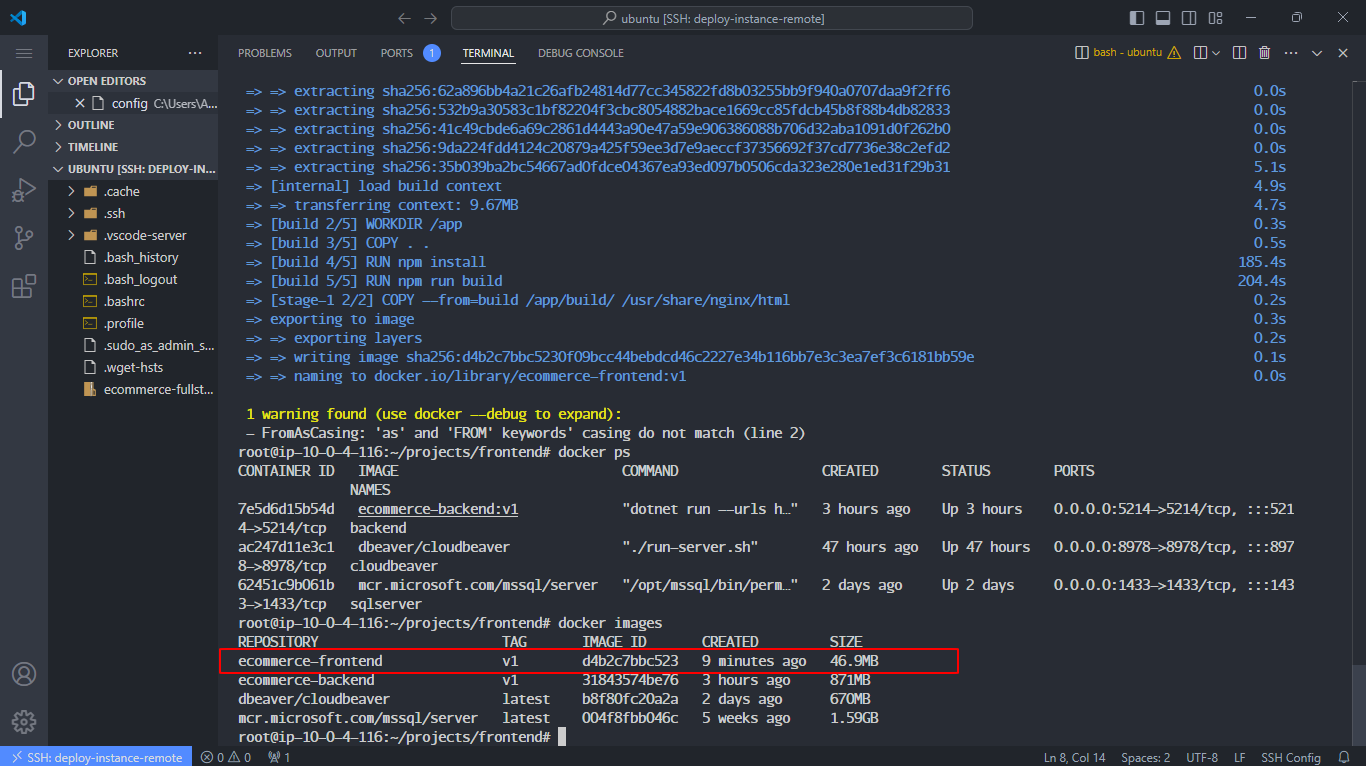Open the Run and Debug view
This screenshot has height=766, width=1366.
coord(24,190)
